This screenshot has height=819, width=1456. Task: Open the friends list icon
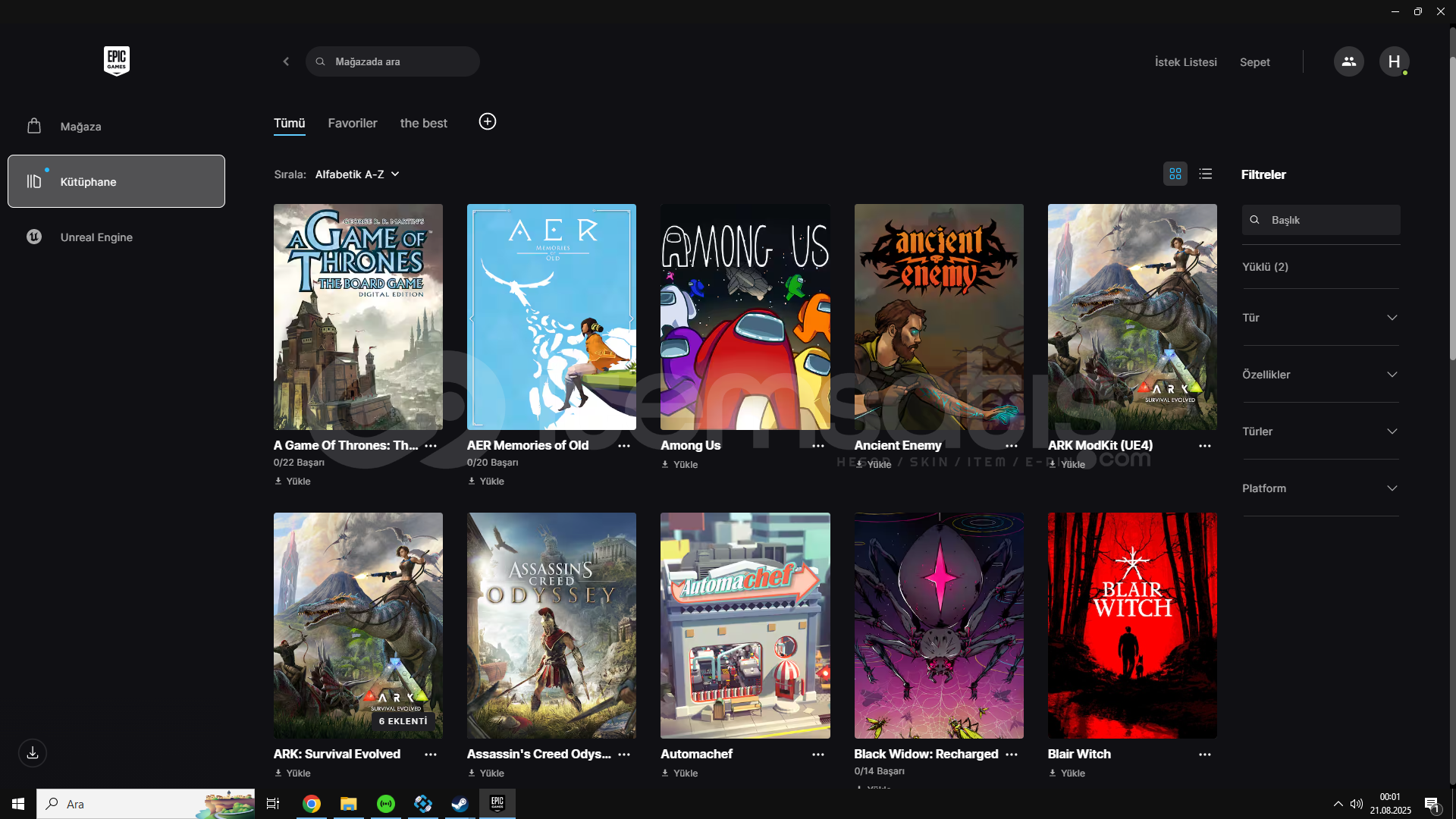1348,61
